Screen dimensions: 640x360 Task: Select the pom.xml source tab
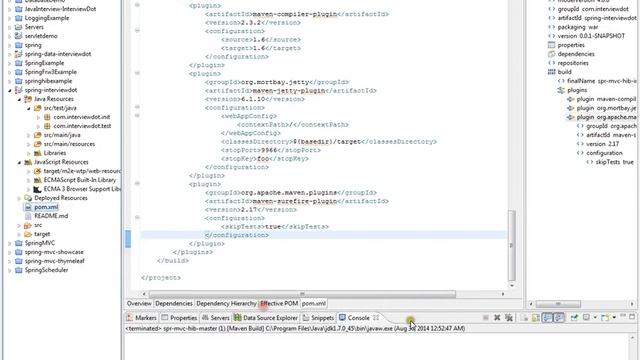pos(313,303)
